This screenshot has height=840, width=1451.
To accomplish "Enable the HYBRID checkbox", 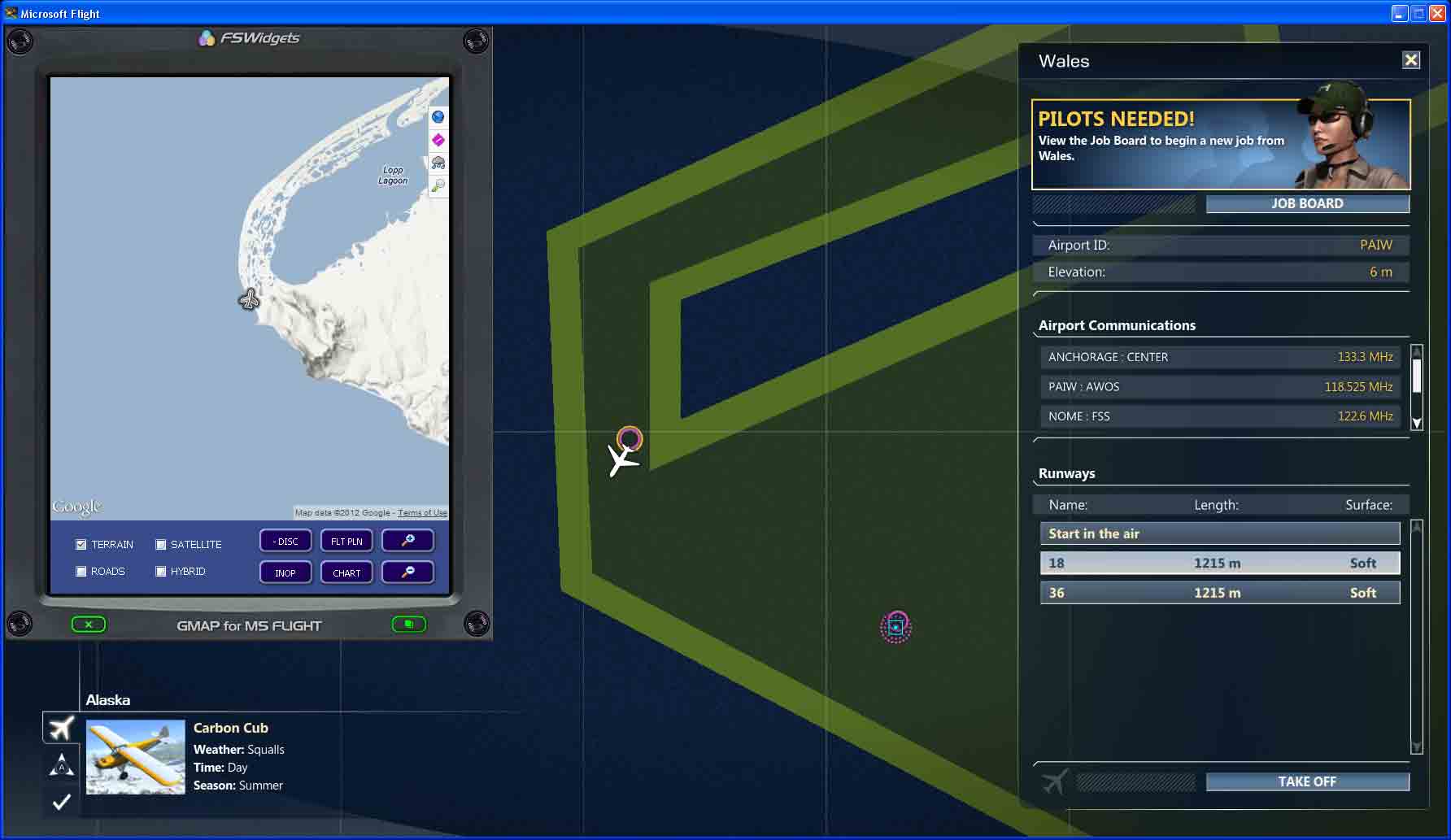I will pyautogui.click(x=161, y=572).
